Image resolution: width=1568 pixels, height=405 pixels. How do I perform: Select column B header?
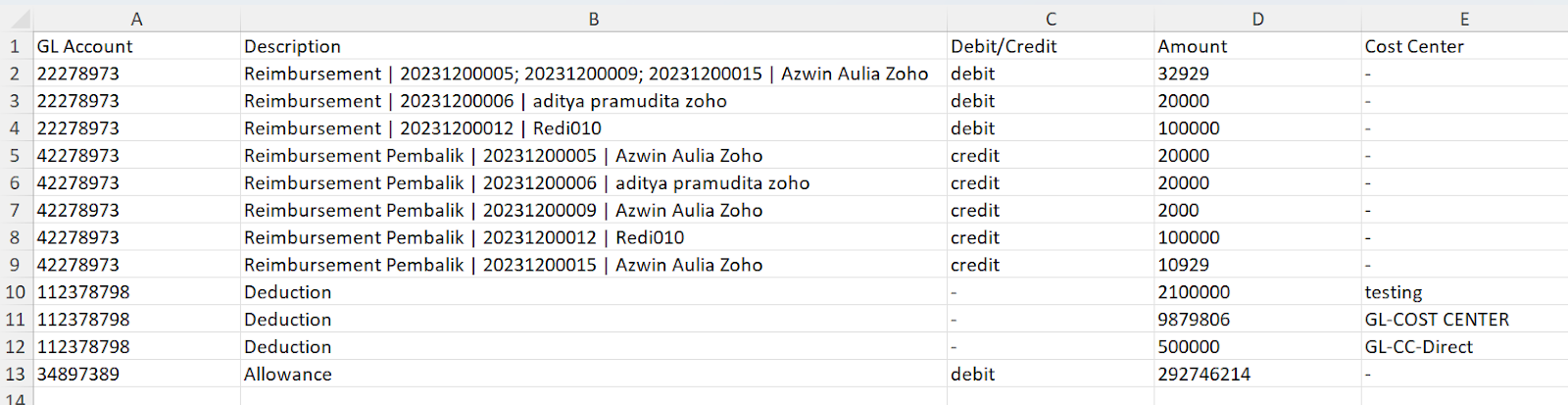593,19
